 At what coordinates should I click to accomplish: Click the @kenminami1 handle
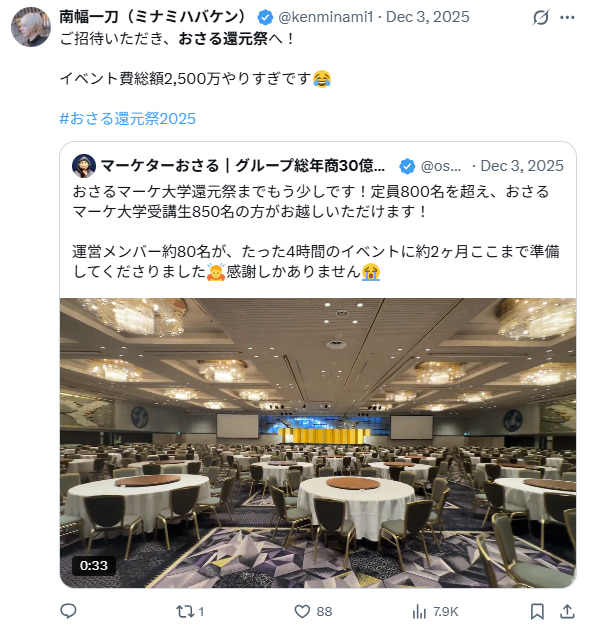tap(326, 17)
